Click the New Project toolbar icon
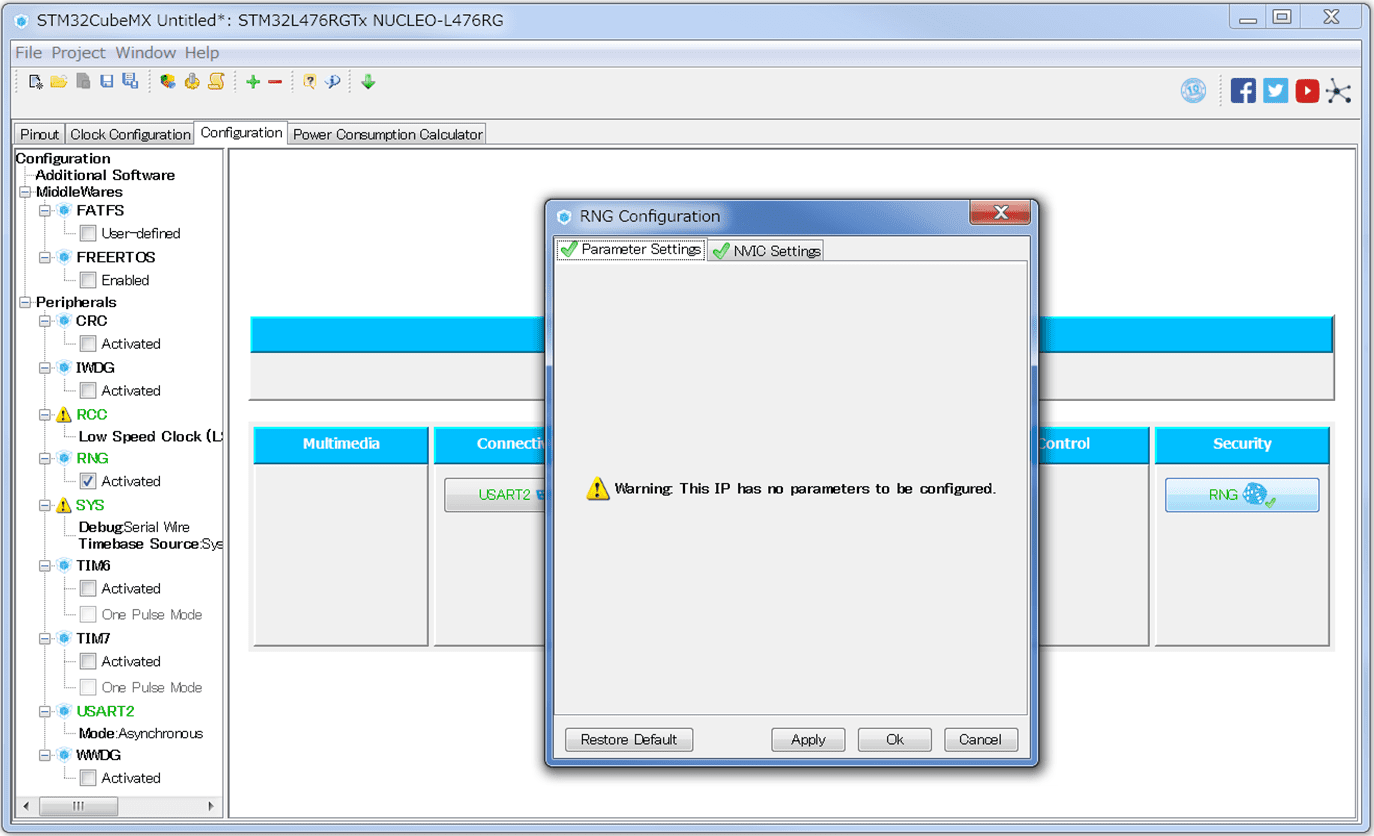Viewport: 1374px width, 836px height. pos(35,82)
